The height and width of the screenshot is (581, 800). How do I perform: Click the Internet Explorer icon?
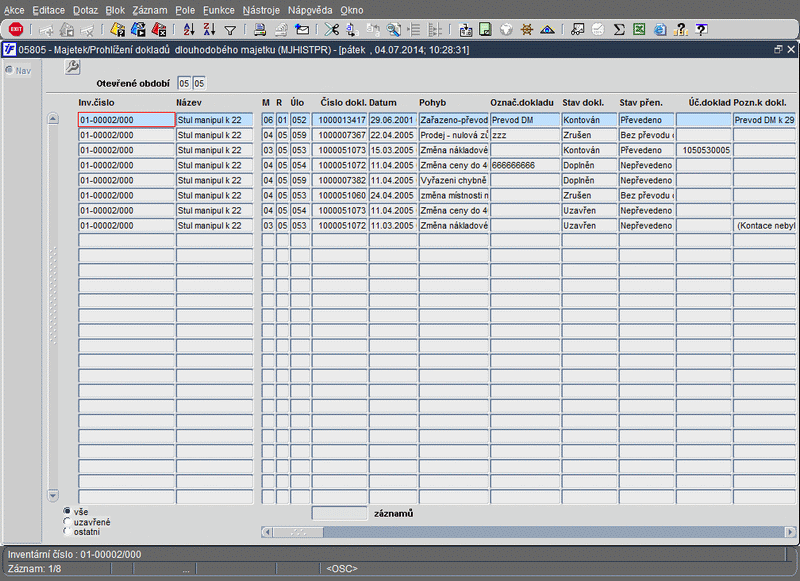coord(660,30)
